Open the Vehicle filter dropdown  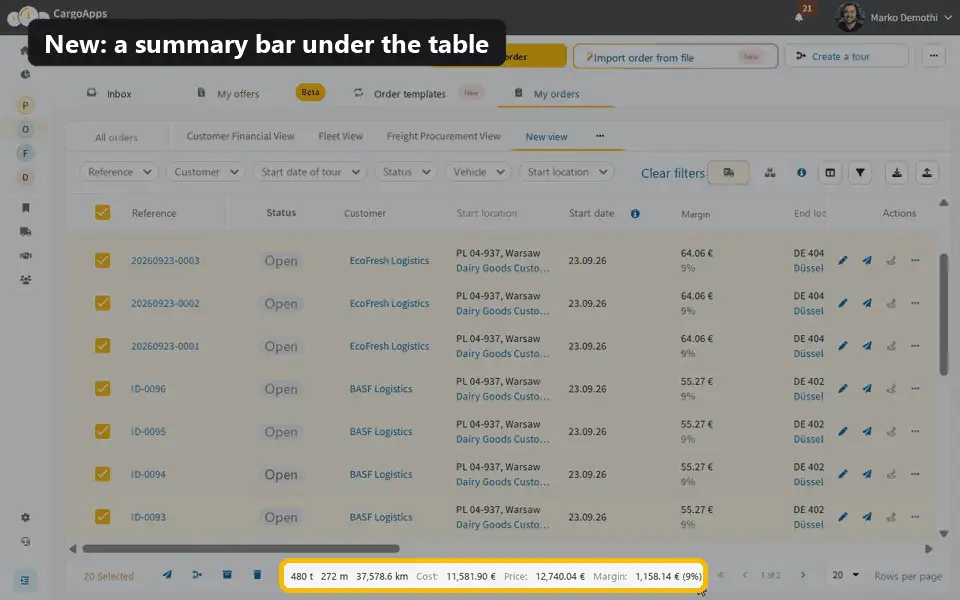(x=478, y=172)
